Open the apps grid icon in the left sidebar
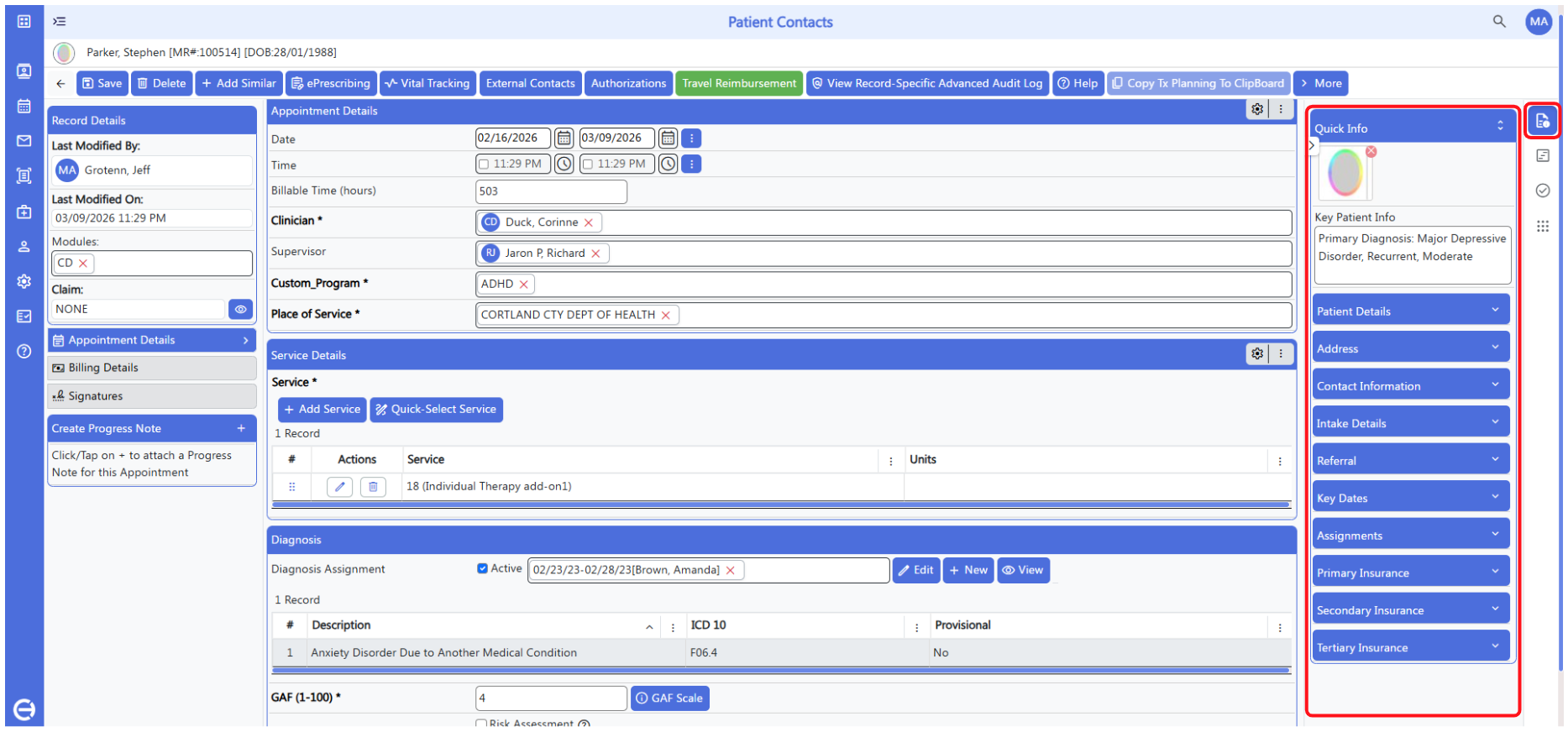This screenshot has height=732, width=1568. (x=24, y=21)
